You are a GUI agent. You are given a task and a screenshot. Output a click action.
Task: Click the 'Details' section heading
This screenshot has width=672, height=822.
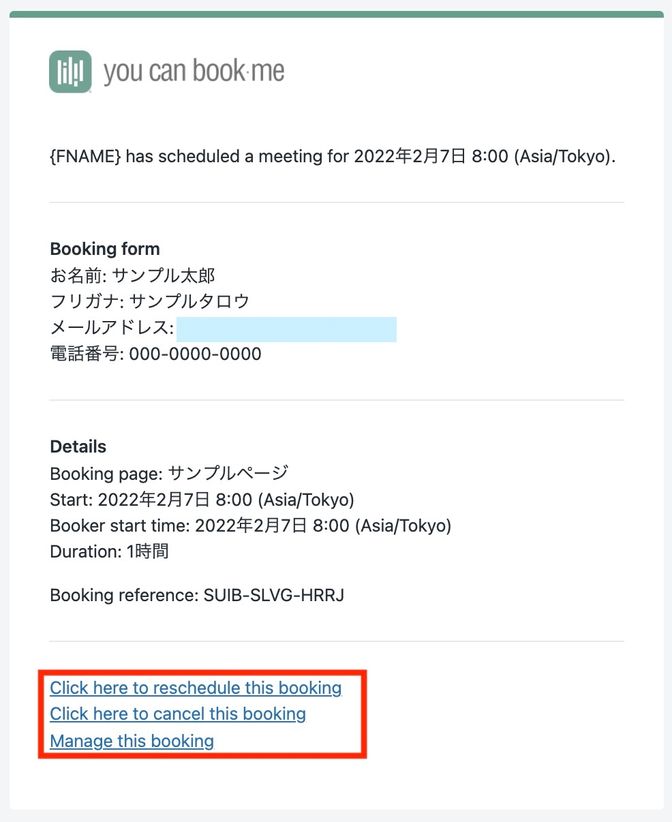[x=78, y=447]
